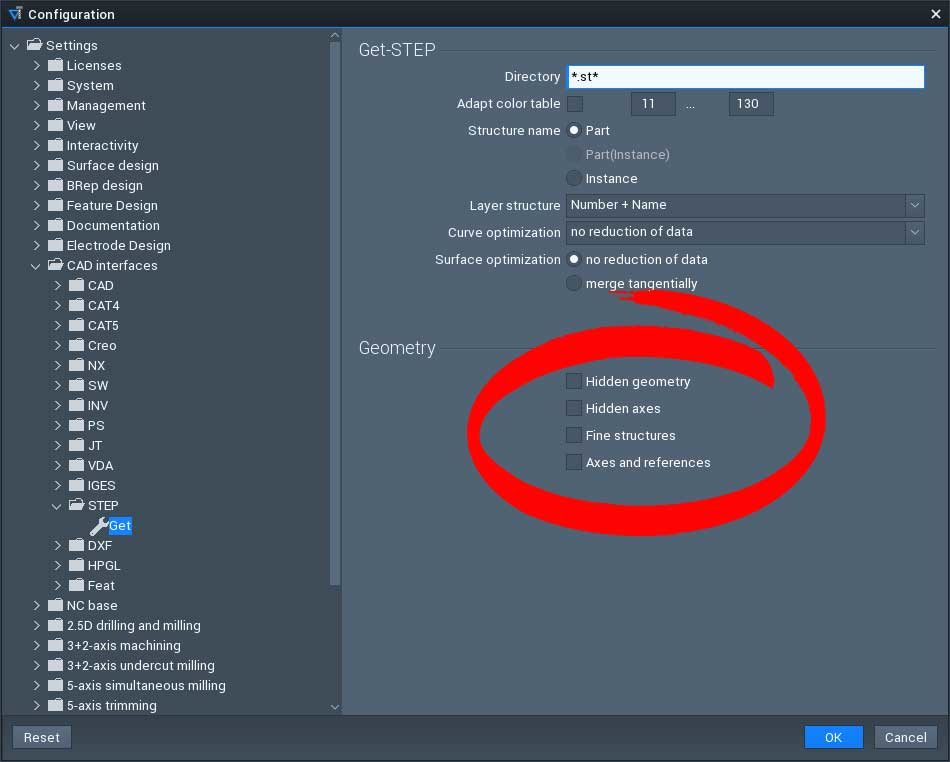
Task: Select Part structure name radio button
Action: point(574,130)
